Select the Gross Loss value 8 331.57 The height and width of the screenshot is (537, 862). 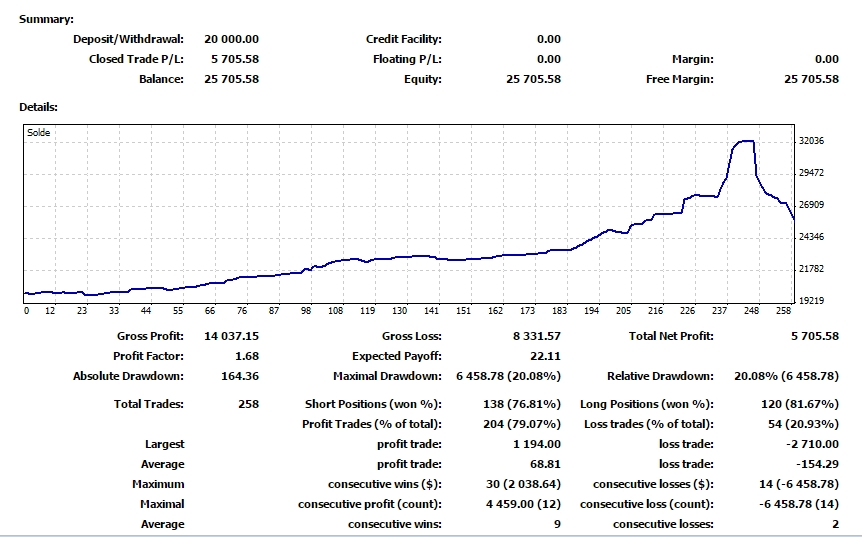coord(537,336)
